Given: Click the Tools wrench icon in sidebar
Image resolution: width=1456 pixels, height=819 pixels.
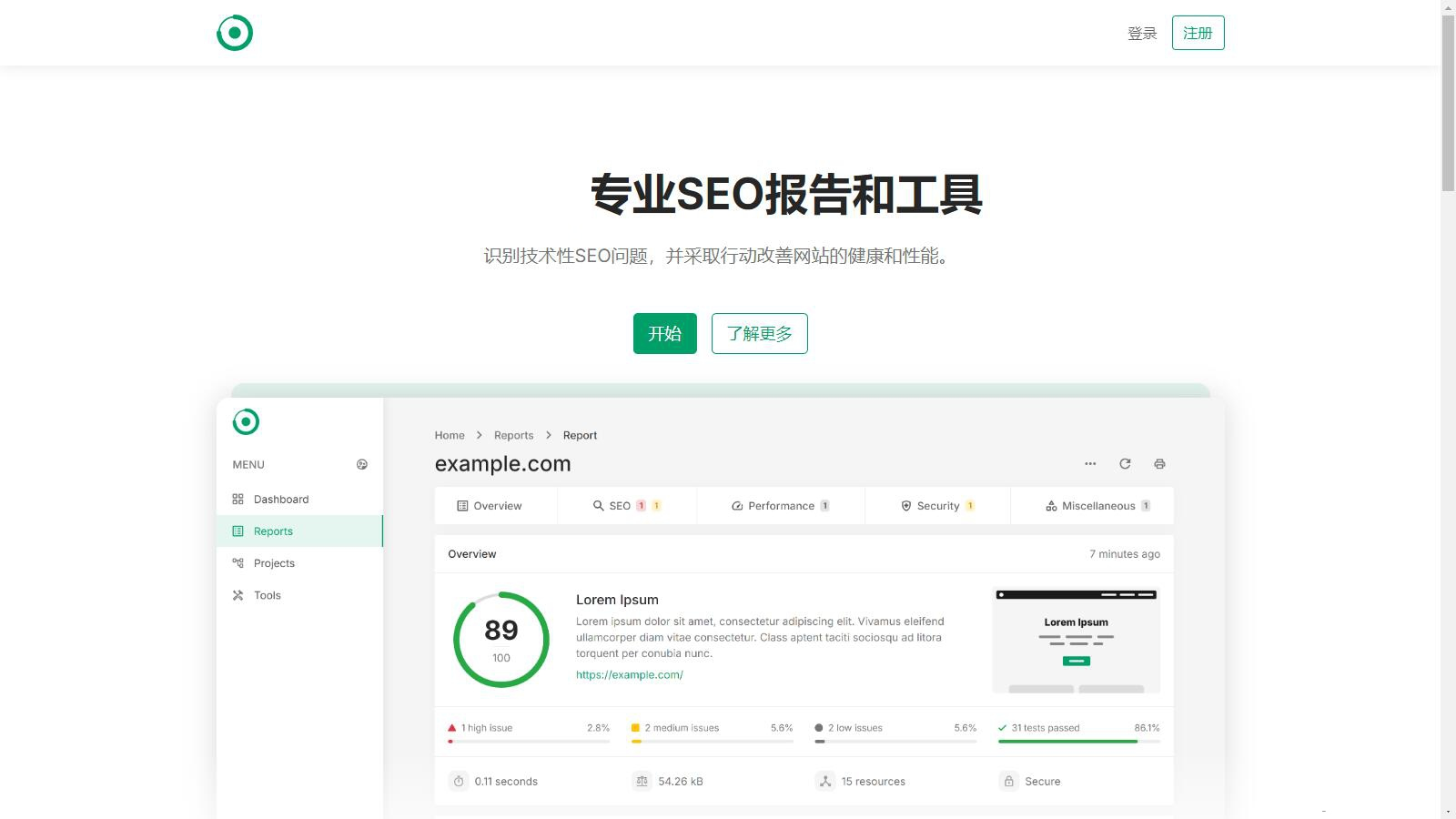Looking at the screenshot, I should pos(238,595).
